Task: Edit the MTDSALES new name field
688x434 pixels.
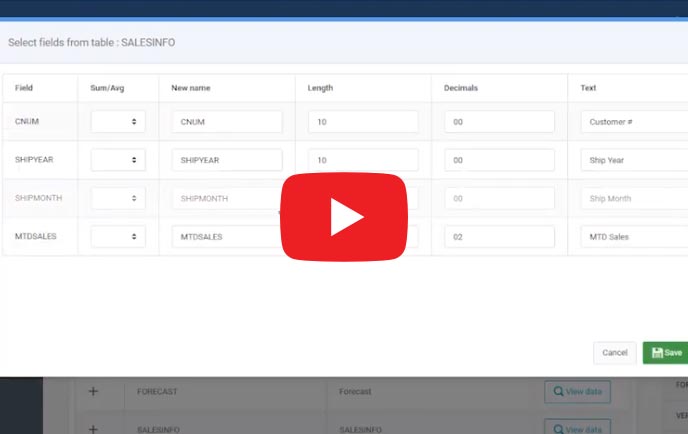Action: click(x=224, y=237)
